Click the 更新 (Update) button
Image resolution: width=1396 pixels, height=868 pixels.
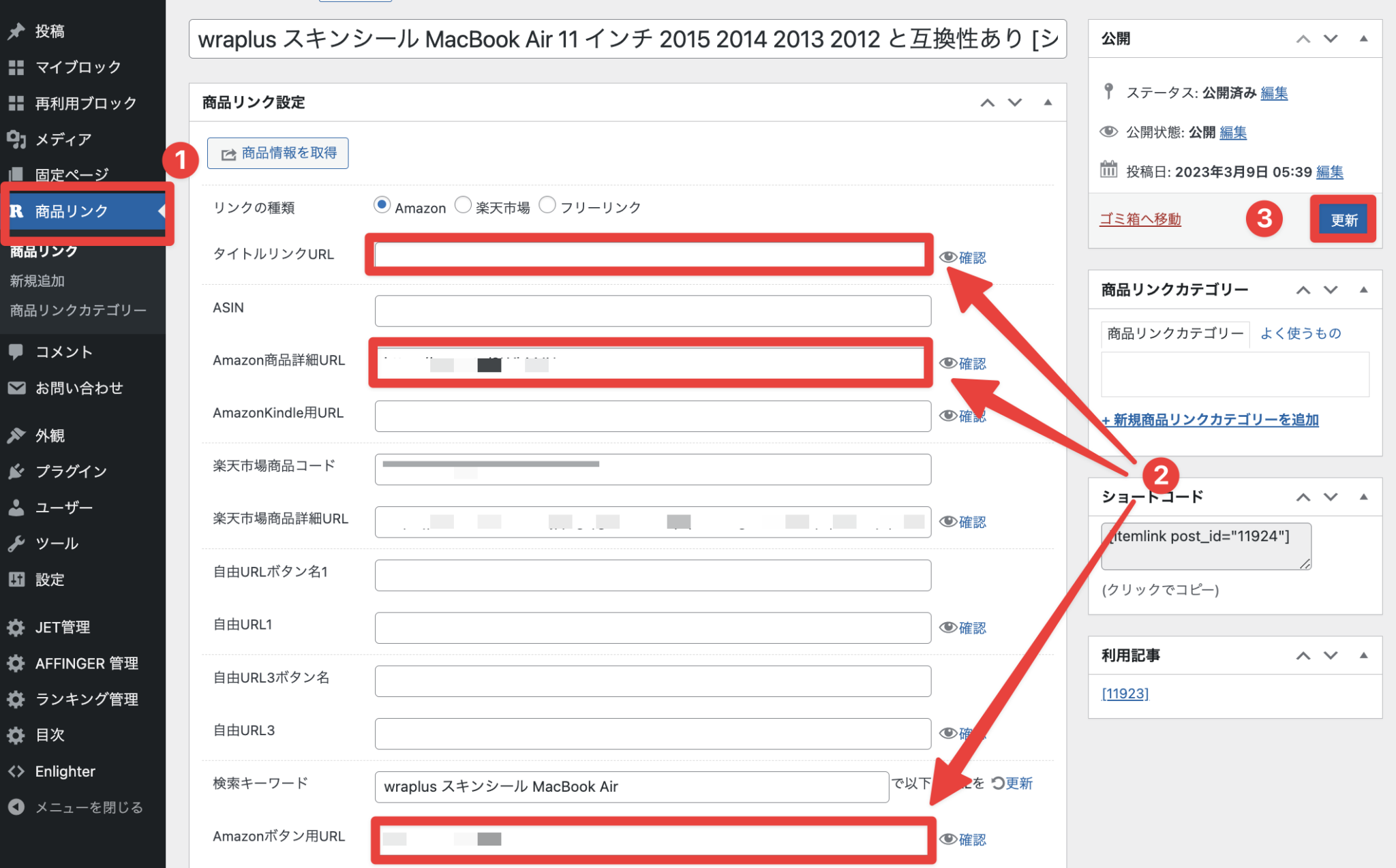point(1342,219)
